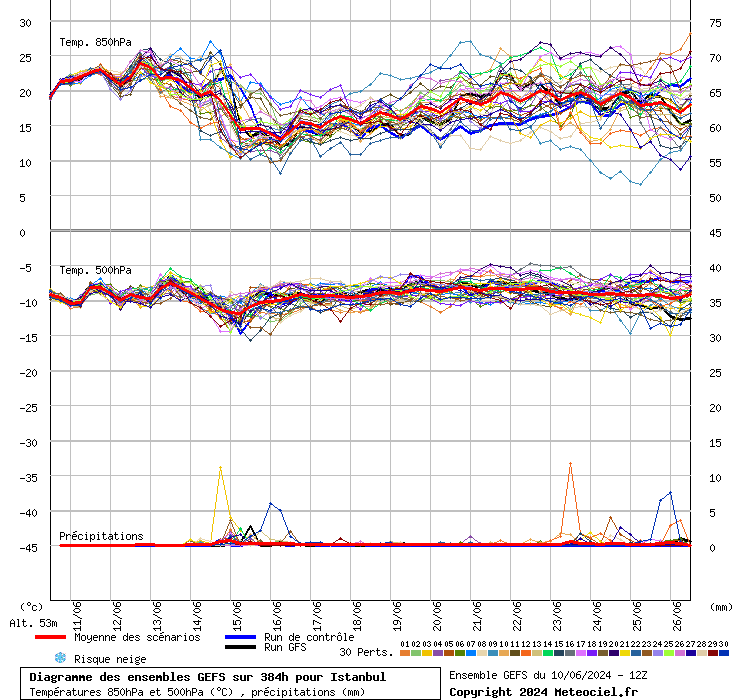Click the 'Temp. 850hPa' chart label
The image size is (740, 700).
click(x=95, y=42)
